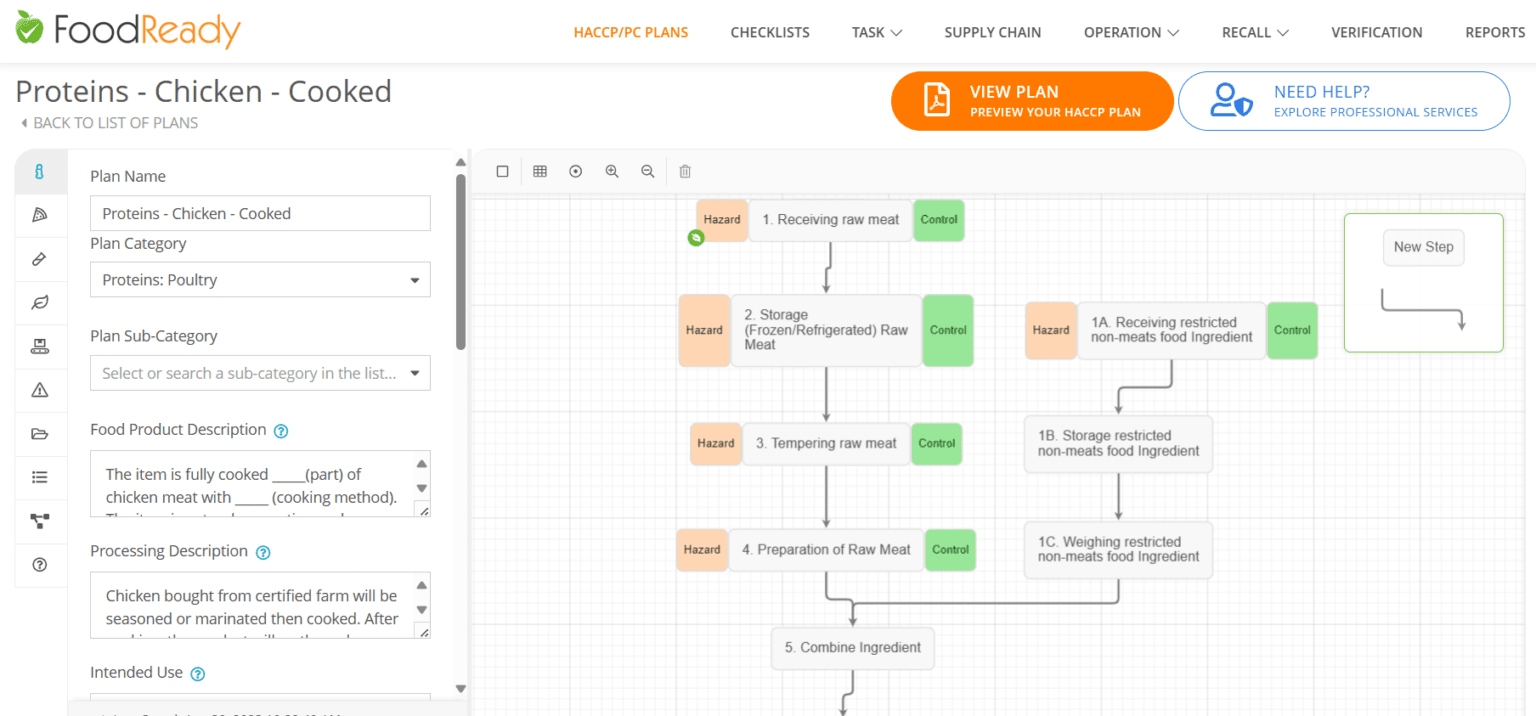The height and width of the screenshot is (716, 1536).
Task: Click the green Control box for Receiving raw meat
Action: pyautogui.click(x=939, y=220)
